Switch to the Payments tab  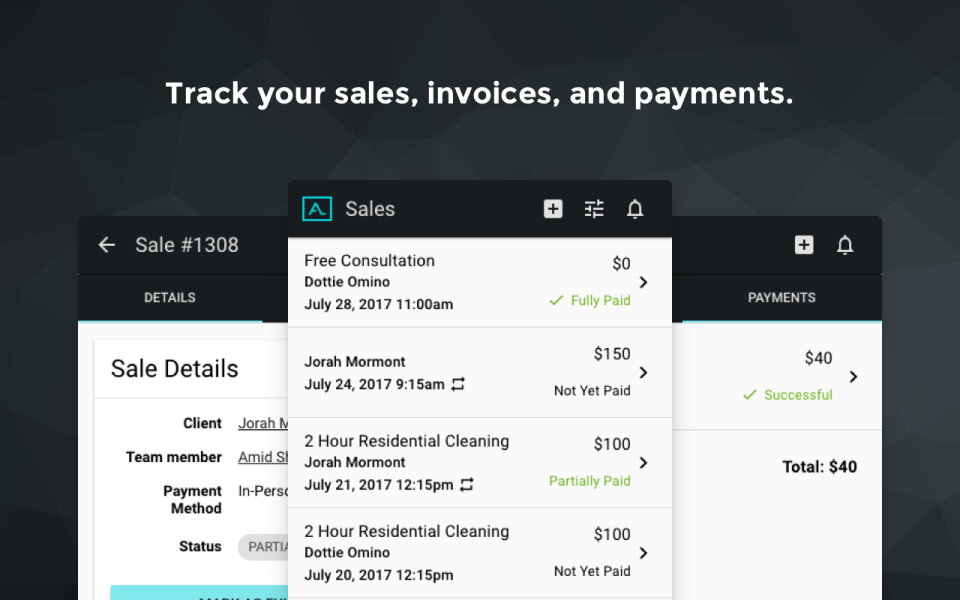pos(781,298)
